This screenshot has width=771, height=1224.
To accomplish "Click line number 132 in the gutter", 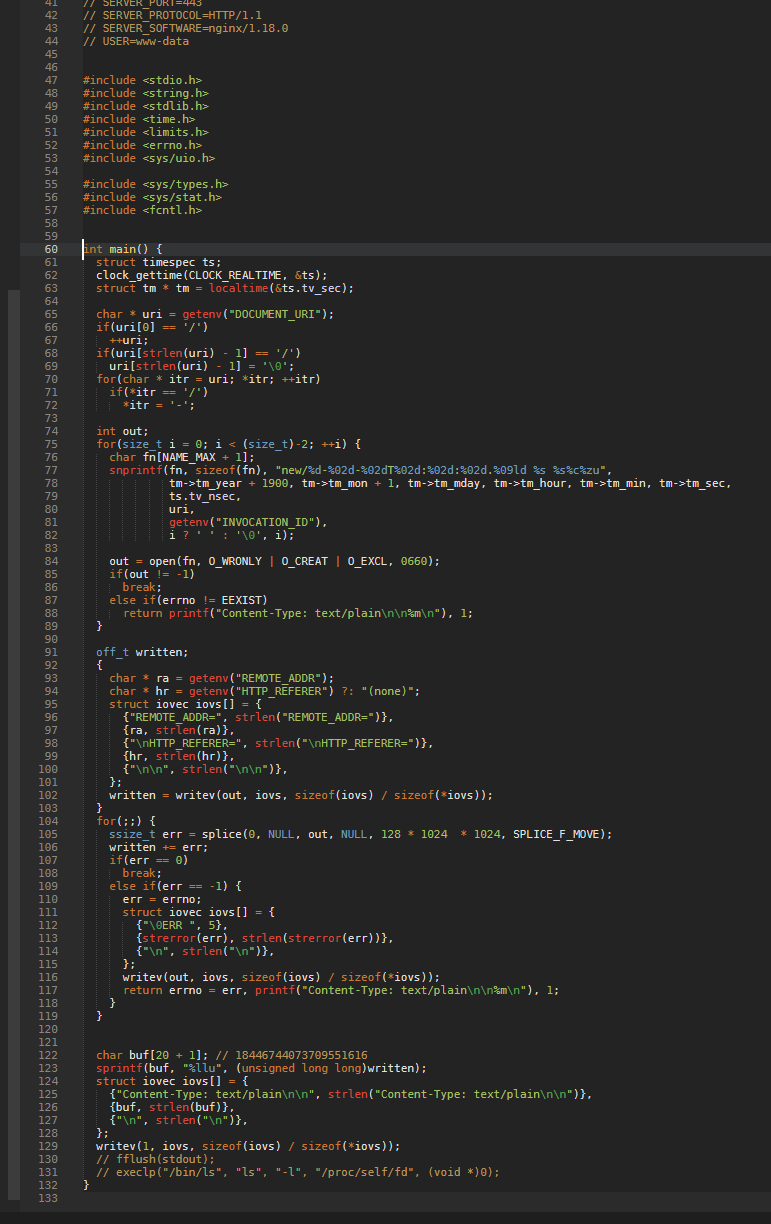I will click(x=49, y=1185).
